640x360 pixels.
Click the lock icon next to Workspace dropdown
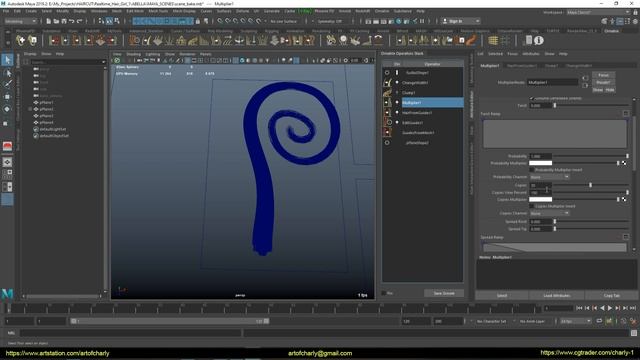click(635, 12)
